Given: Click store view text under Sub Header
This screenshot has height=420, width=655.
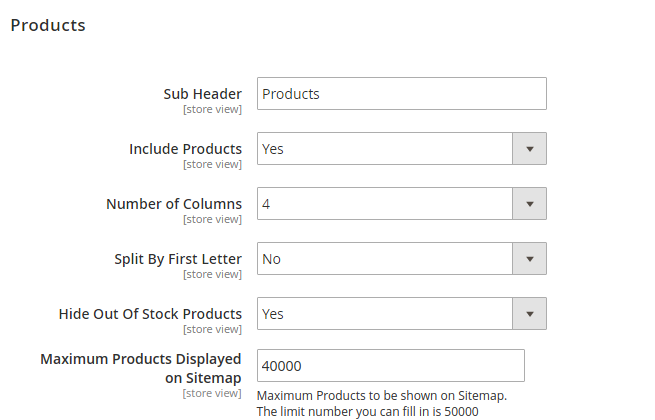Looking at the screenshot, I should [x=212, y=109].
